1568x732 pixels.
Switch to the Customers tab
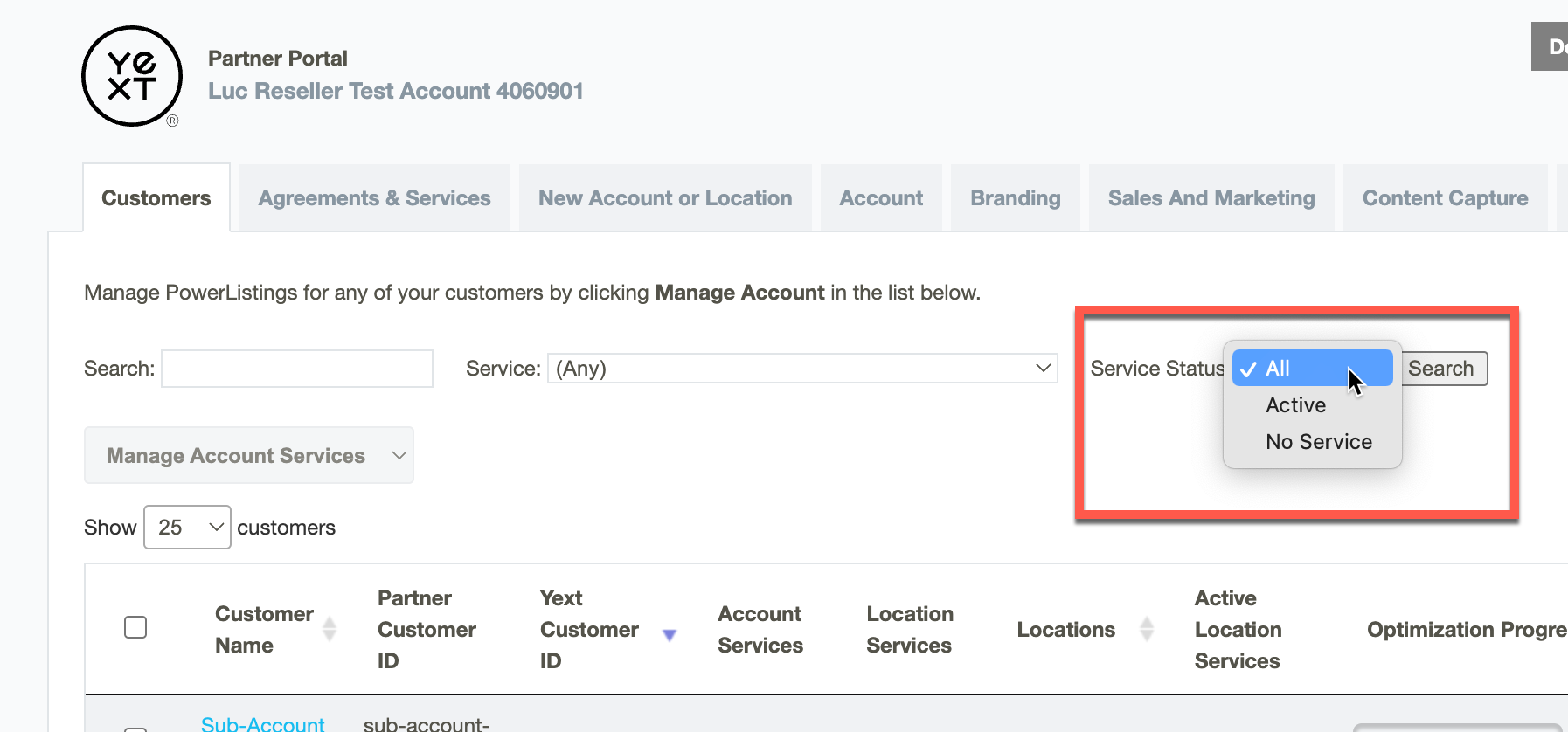pyautogui.click(x=156, y=198)
